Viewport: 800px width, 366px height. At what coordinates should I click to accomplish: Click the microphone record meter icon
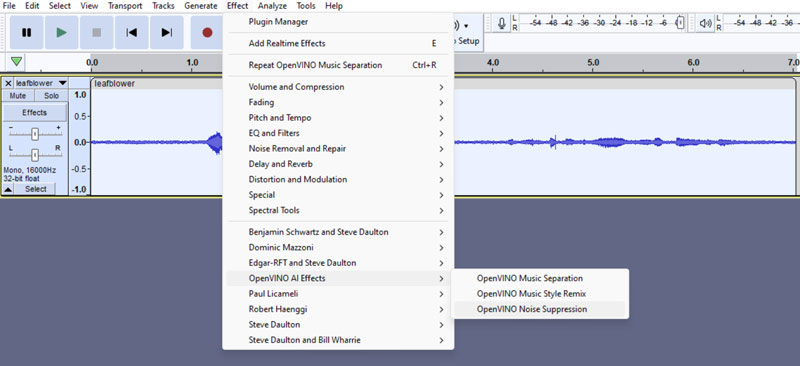pos(502,23)
